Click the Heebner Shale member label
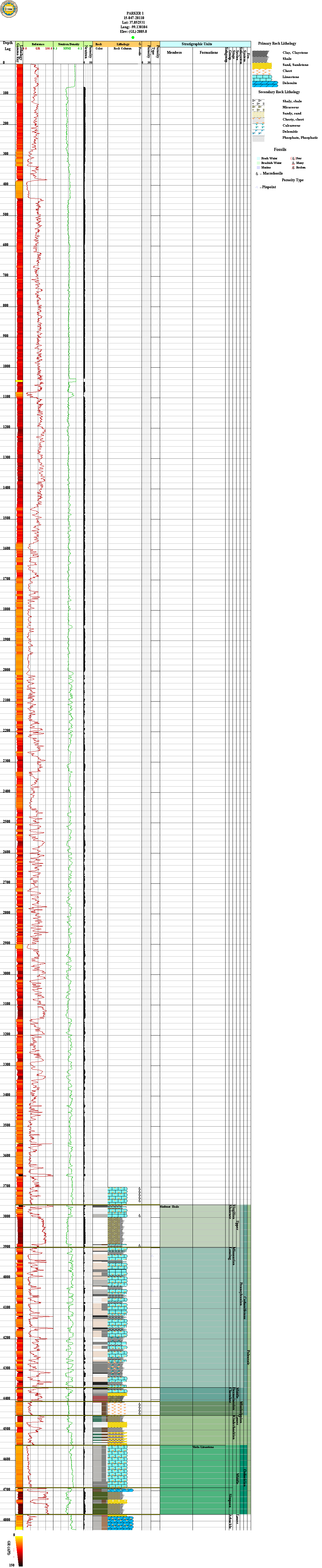Image resolution: width=322 pixels, height=1568 pixels. tap(169, 1206)
